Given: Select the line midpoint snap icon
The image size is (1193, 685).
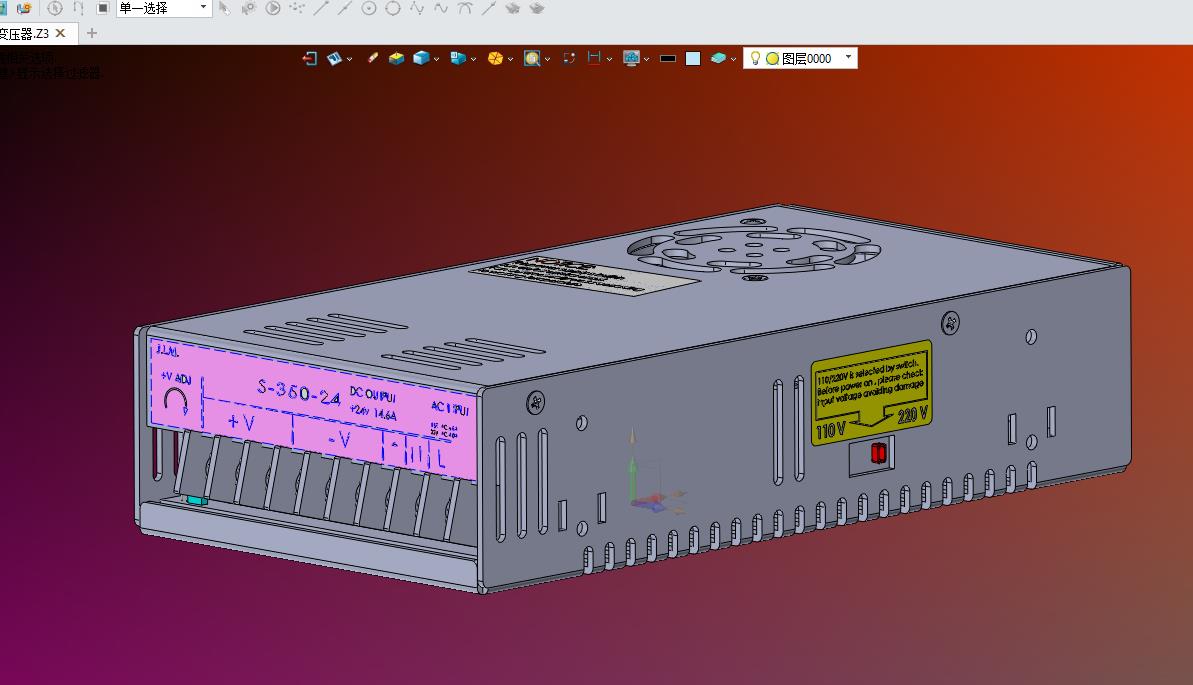Looking at the screenshot, I should pyautogui.click(x=345, y=8).
